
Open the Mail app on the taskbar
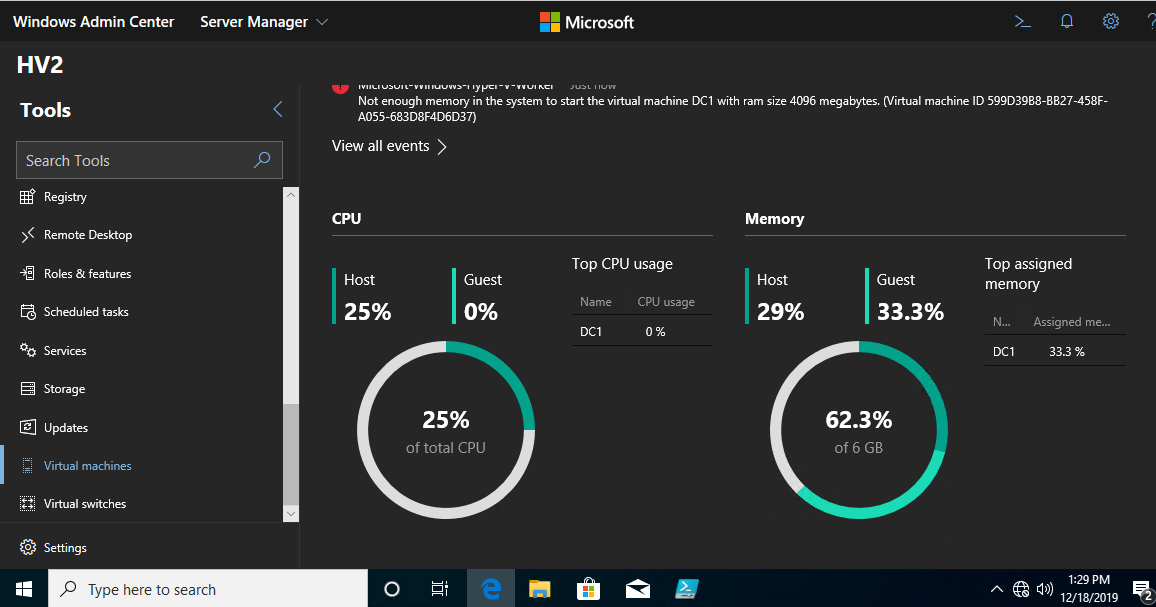click(638, 589)
